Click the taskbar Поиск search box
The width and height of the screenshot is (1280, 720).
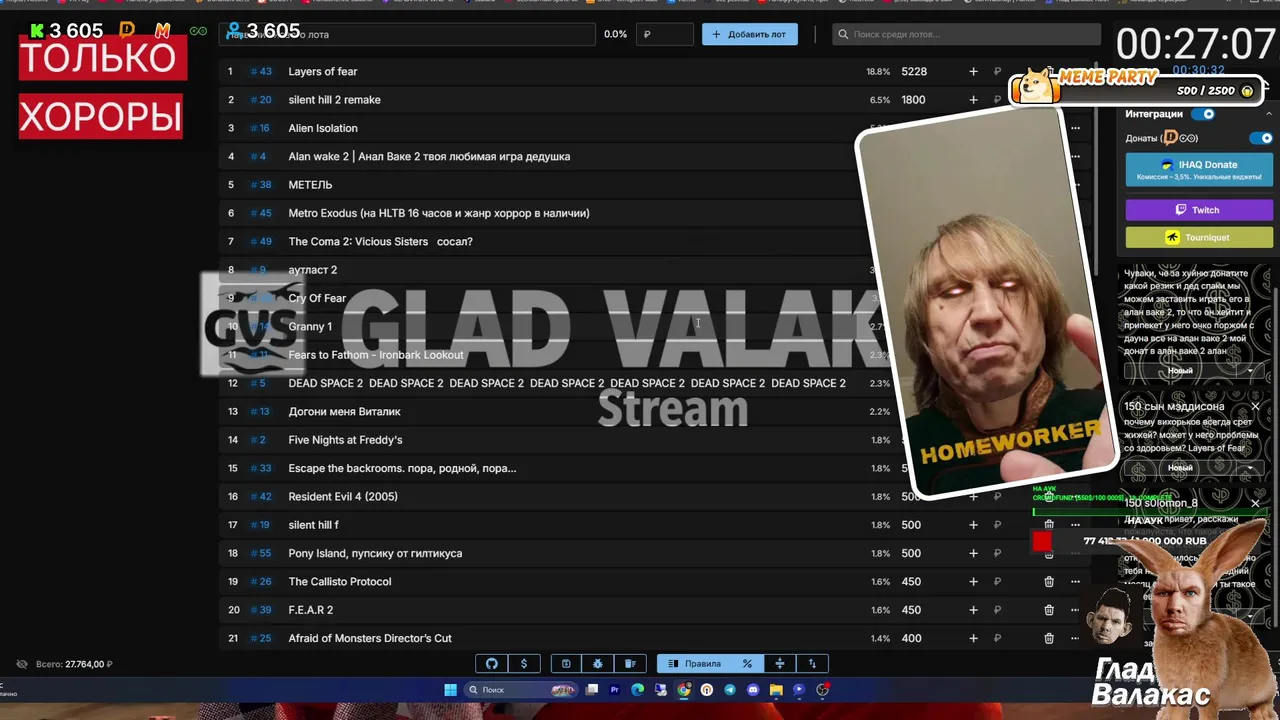pyautogui.click(x=521, y=690)
